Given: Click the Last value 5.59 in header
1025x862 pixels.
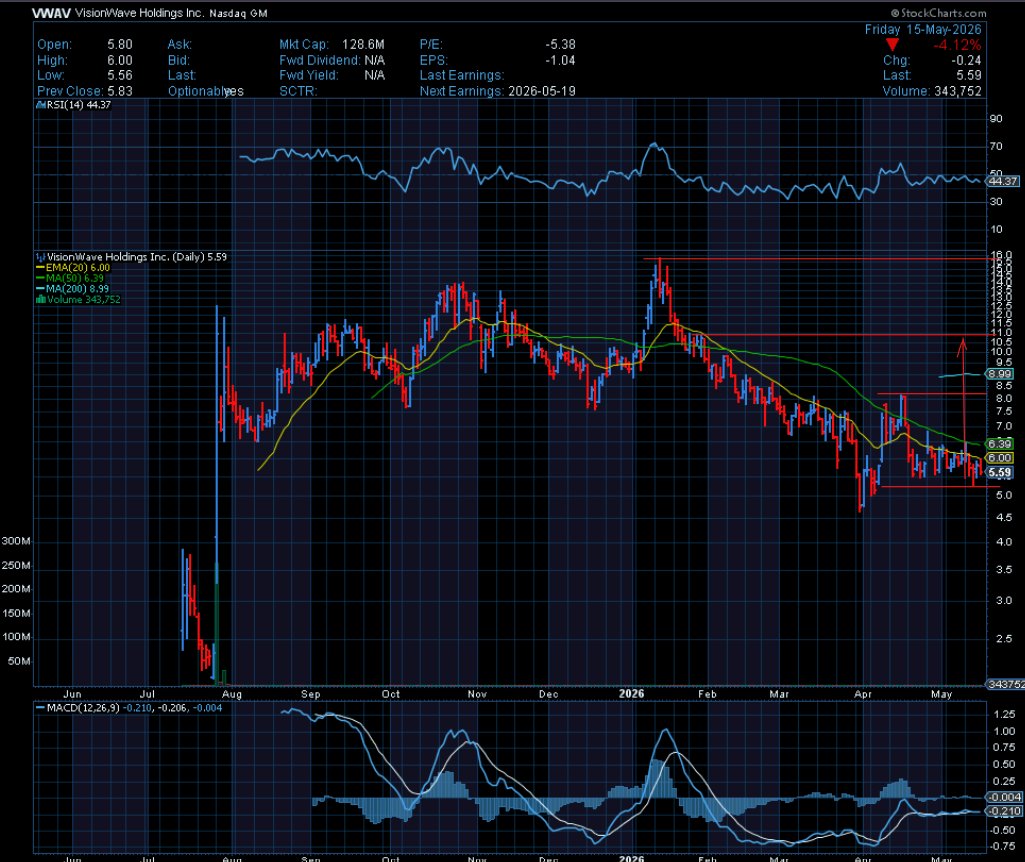Looking at the screenshot, I should (969, 75).
